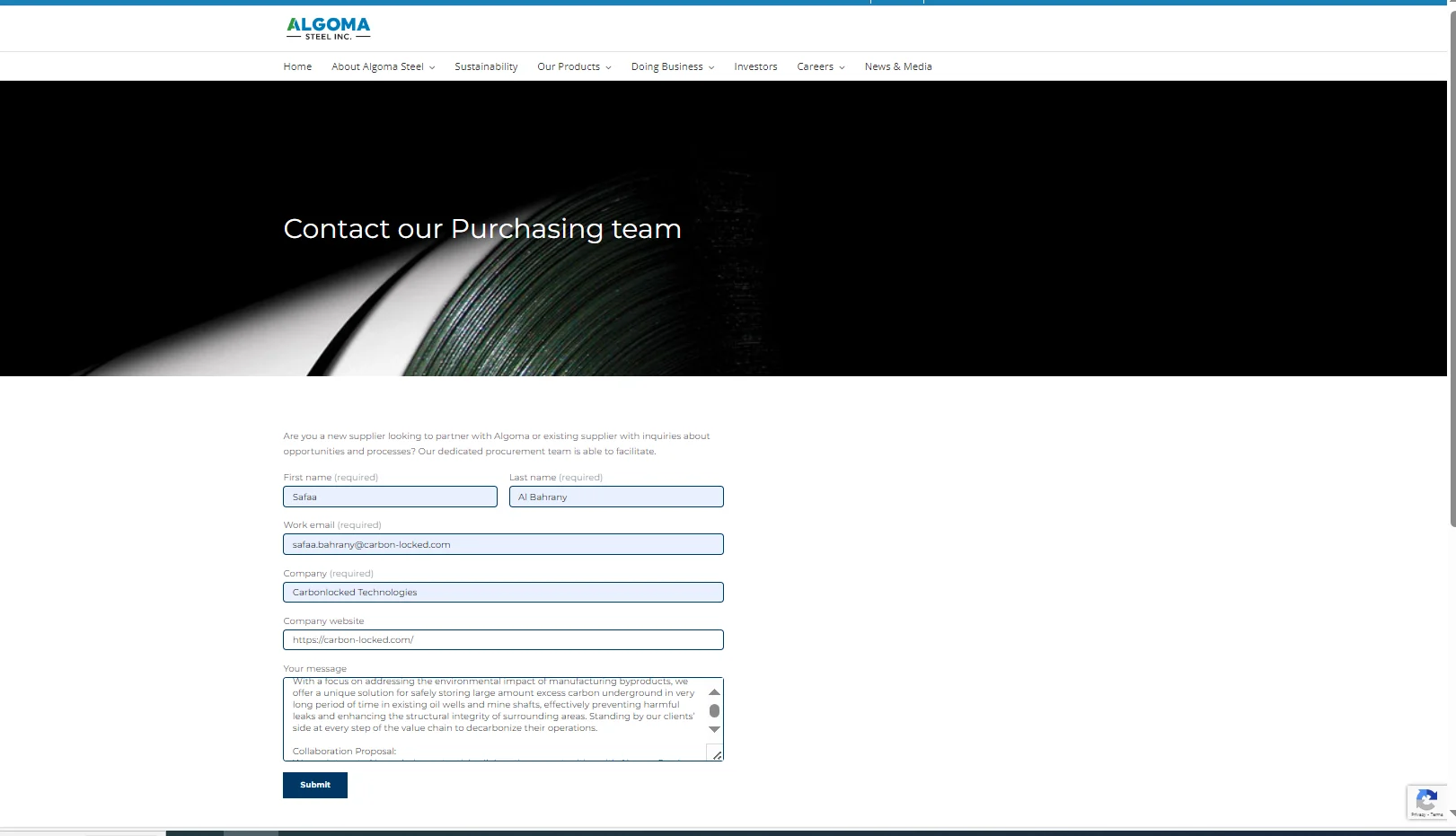Expand the About Algoma Steel dropdown

point(384,66)
